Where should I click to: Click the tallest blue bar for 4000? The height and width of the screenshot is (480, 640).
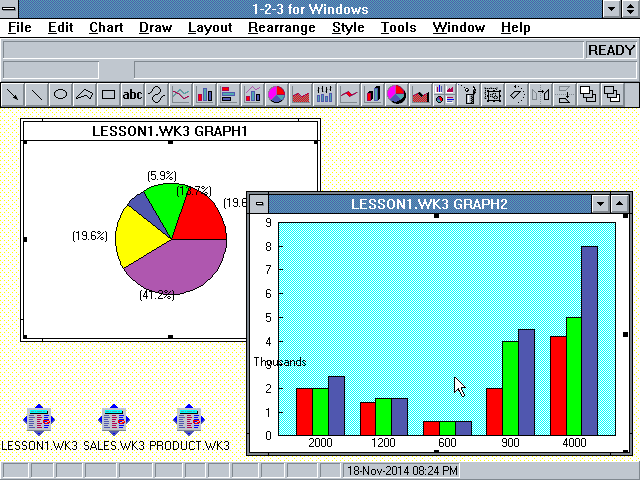click(x=589, y=340)
